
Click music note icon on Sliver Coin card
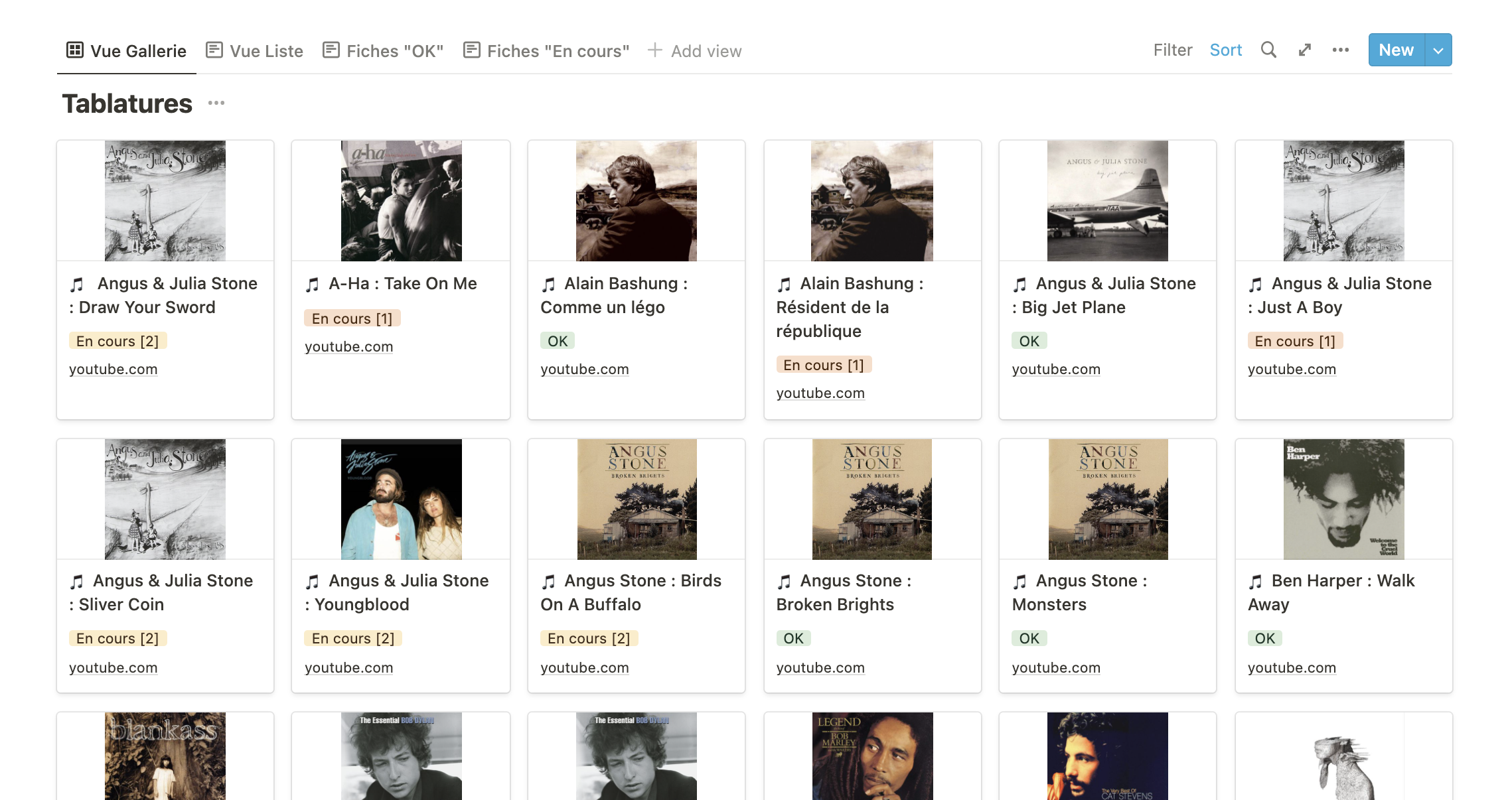78,582
